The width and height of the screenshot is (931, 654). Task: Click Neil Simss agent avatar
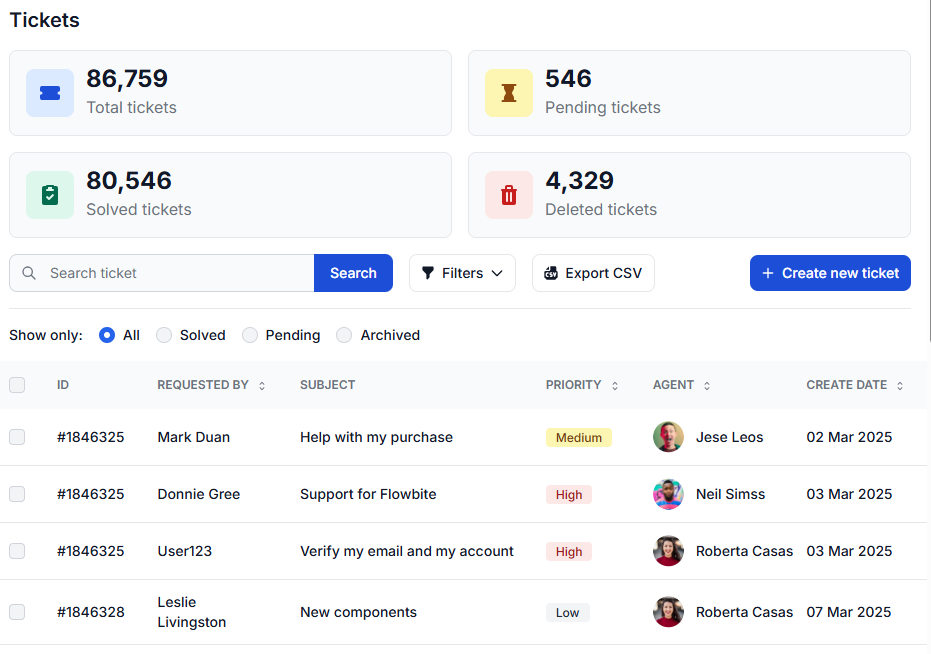pyautogui.click(x=668, y=494)
